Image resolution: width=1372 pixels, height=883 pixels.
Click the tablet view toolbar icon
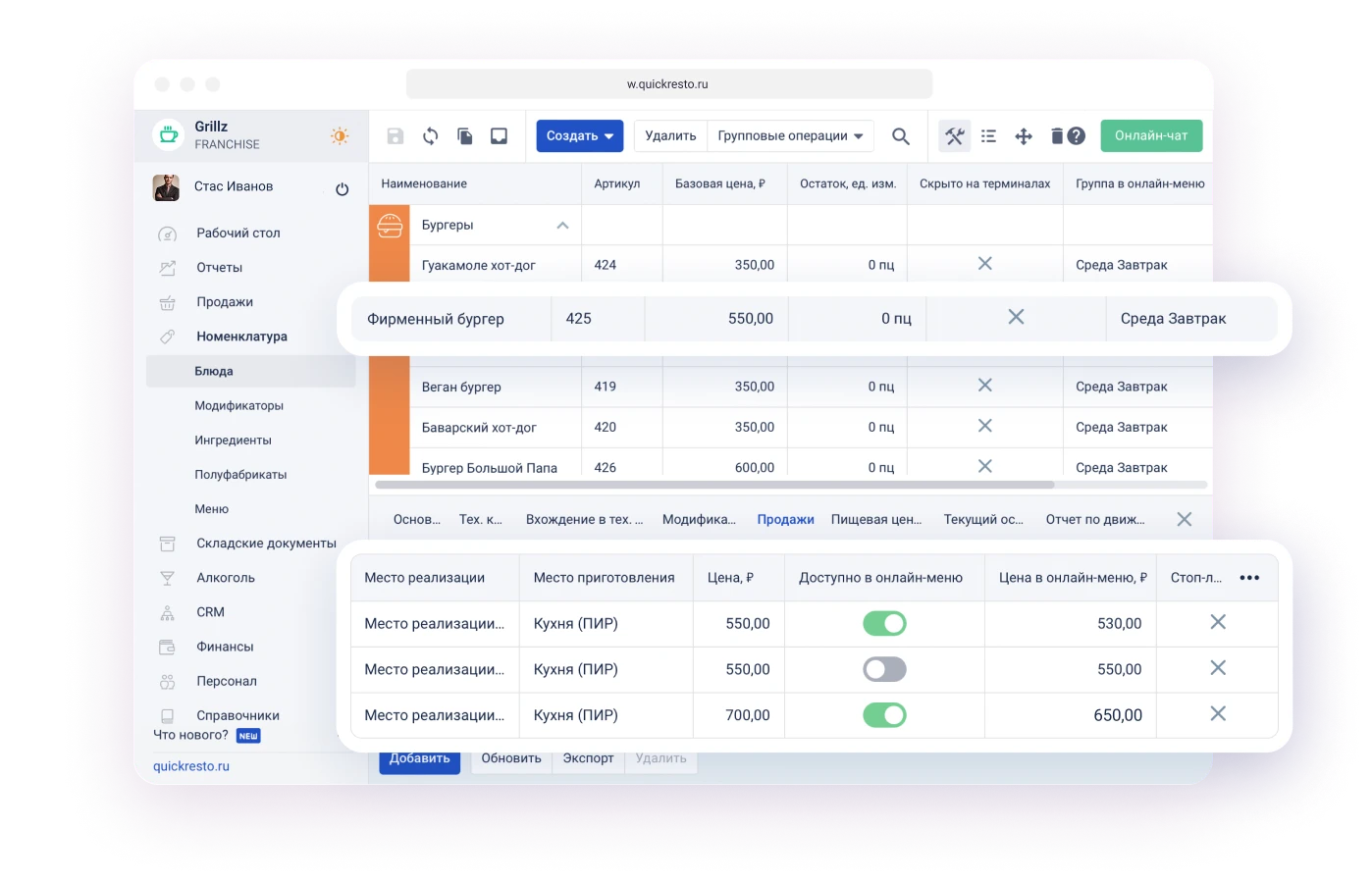pyautogui.click(x=500, y=136)
